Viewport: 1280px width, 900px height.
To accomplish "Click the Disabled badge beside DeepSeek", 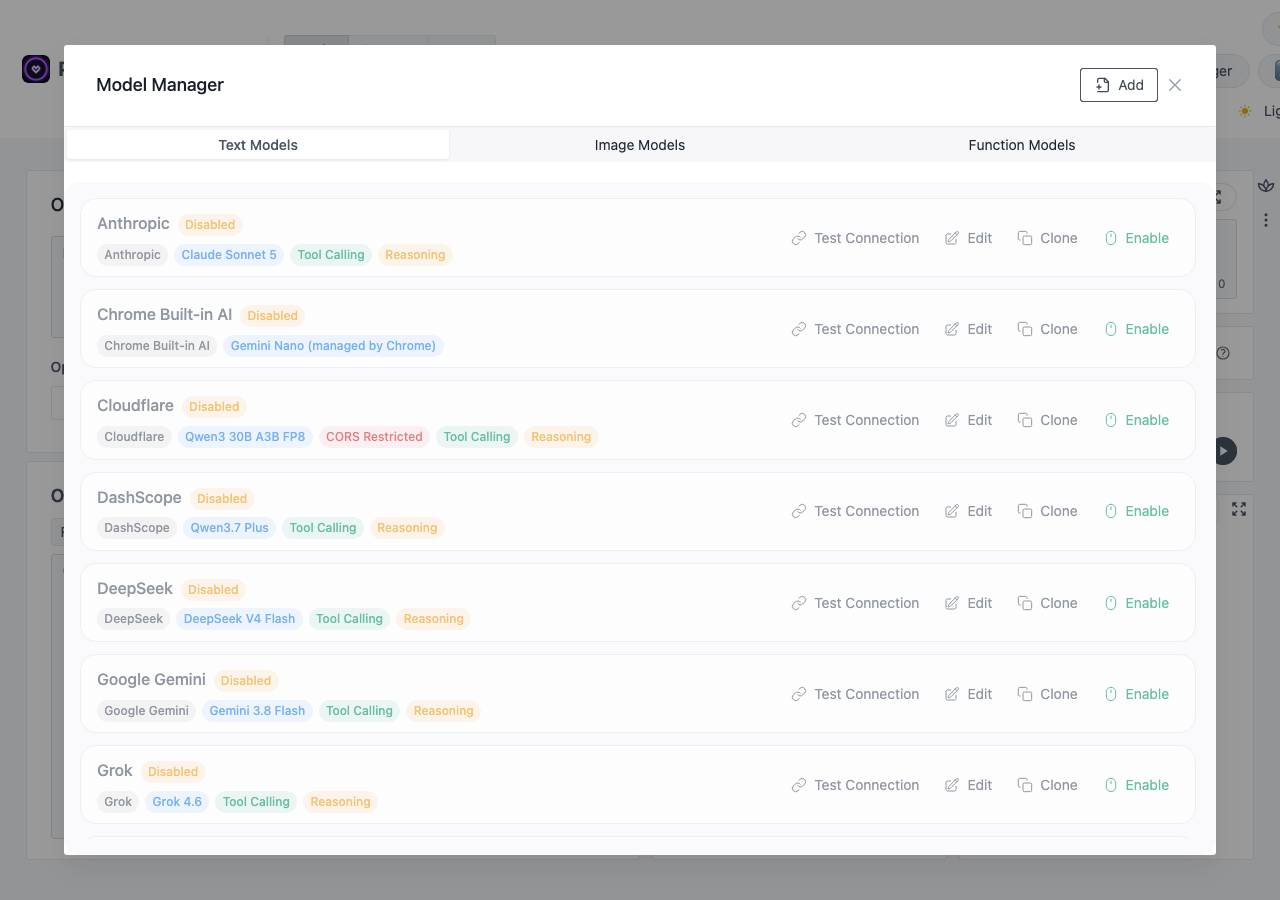I will click(213, 590).
